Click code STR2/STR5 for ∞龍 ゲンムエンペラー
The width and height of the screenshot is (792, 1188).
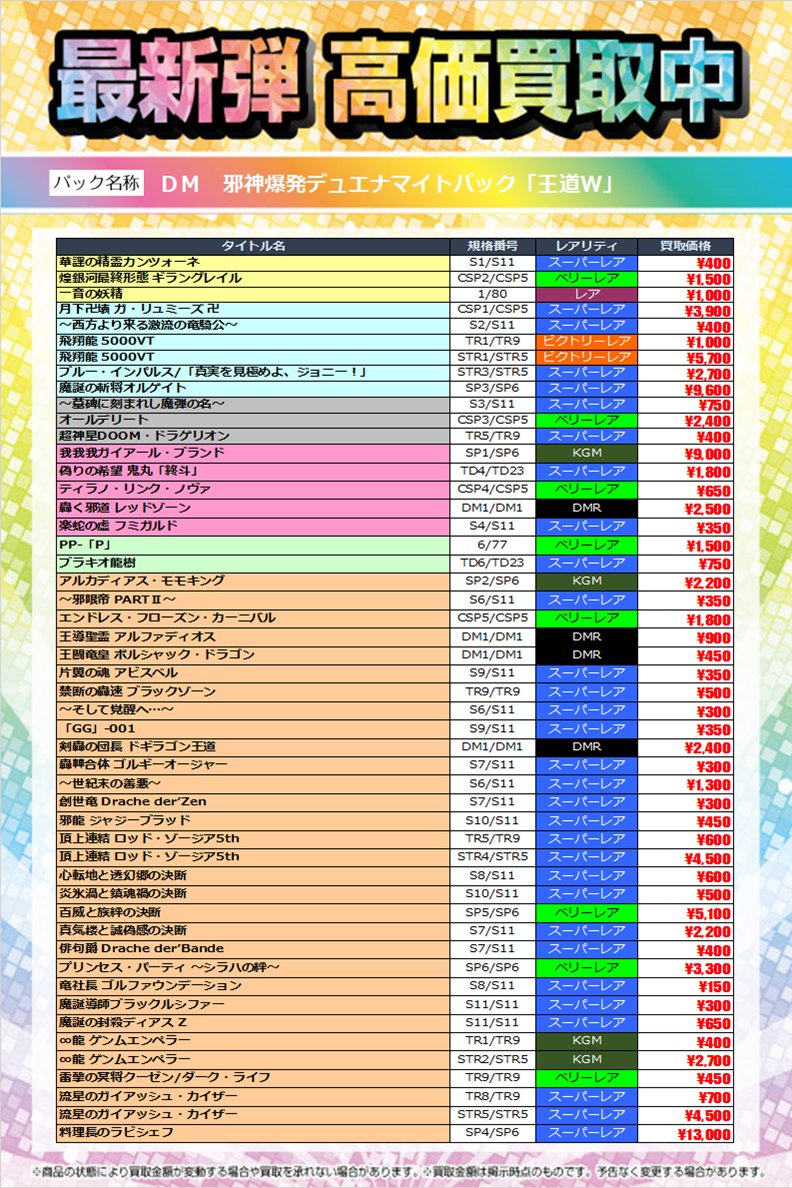pyautogui.click(x=492, y=1059)
